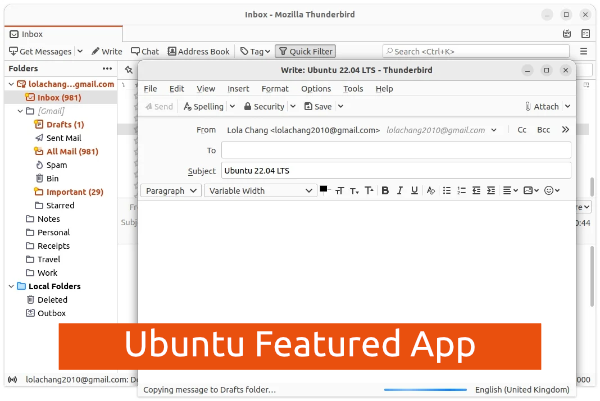This screenshot has height=401, width=600.
Task: Toggle italic formatting in compose window
Action: tap(400, 190)
